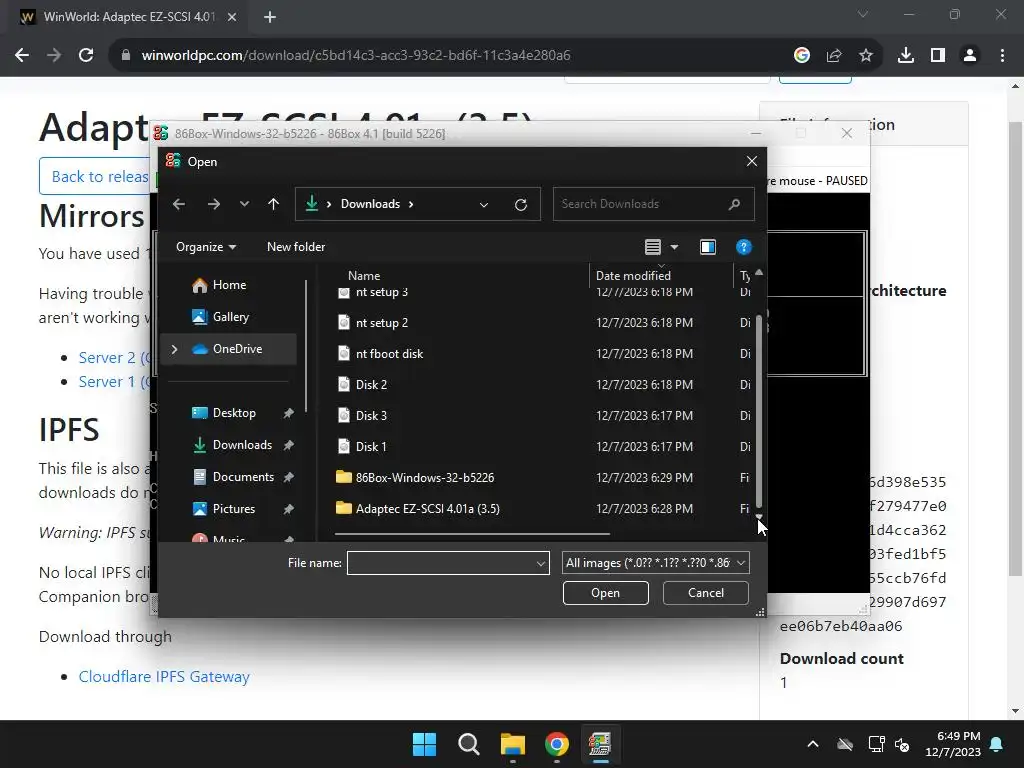1024x768 pixels.
Task: Share this page icon in Chrome
Action: click(834, 56)
